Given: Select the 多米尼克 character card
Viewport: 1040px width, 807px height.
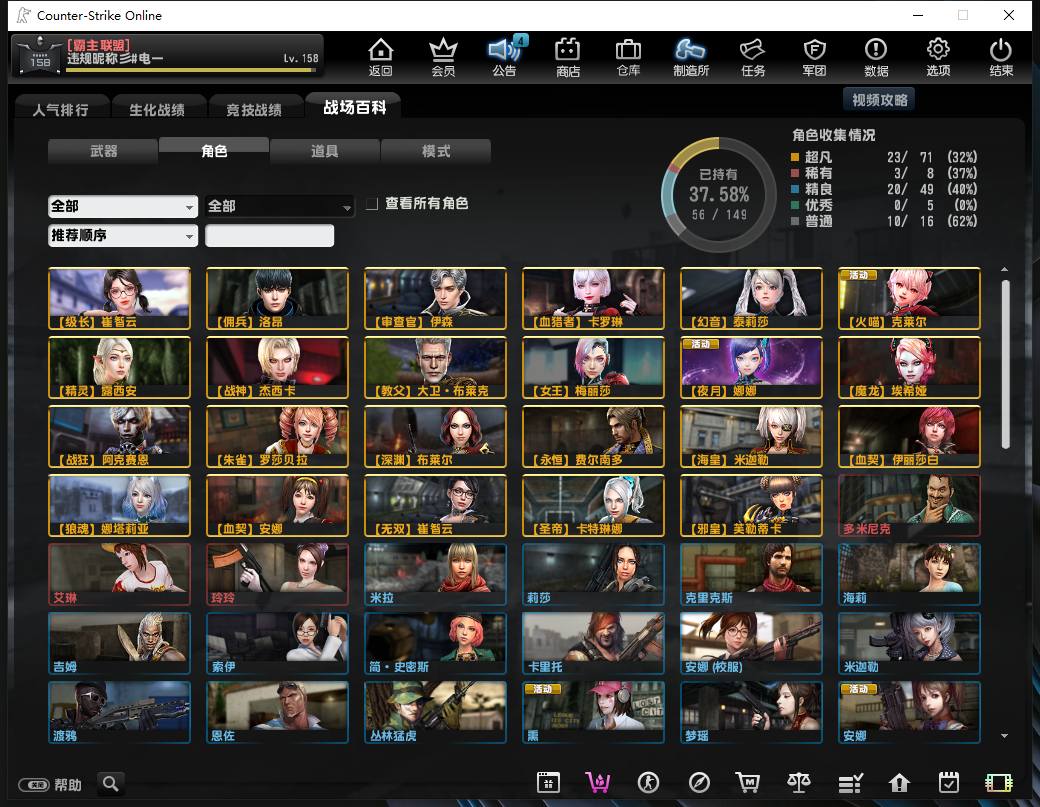Looking at the screenshot, I should 909,505.
